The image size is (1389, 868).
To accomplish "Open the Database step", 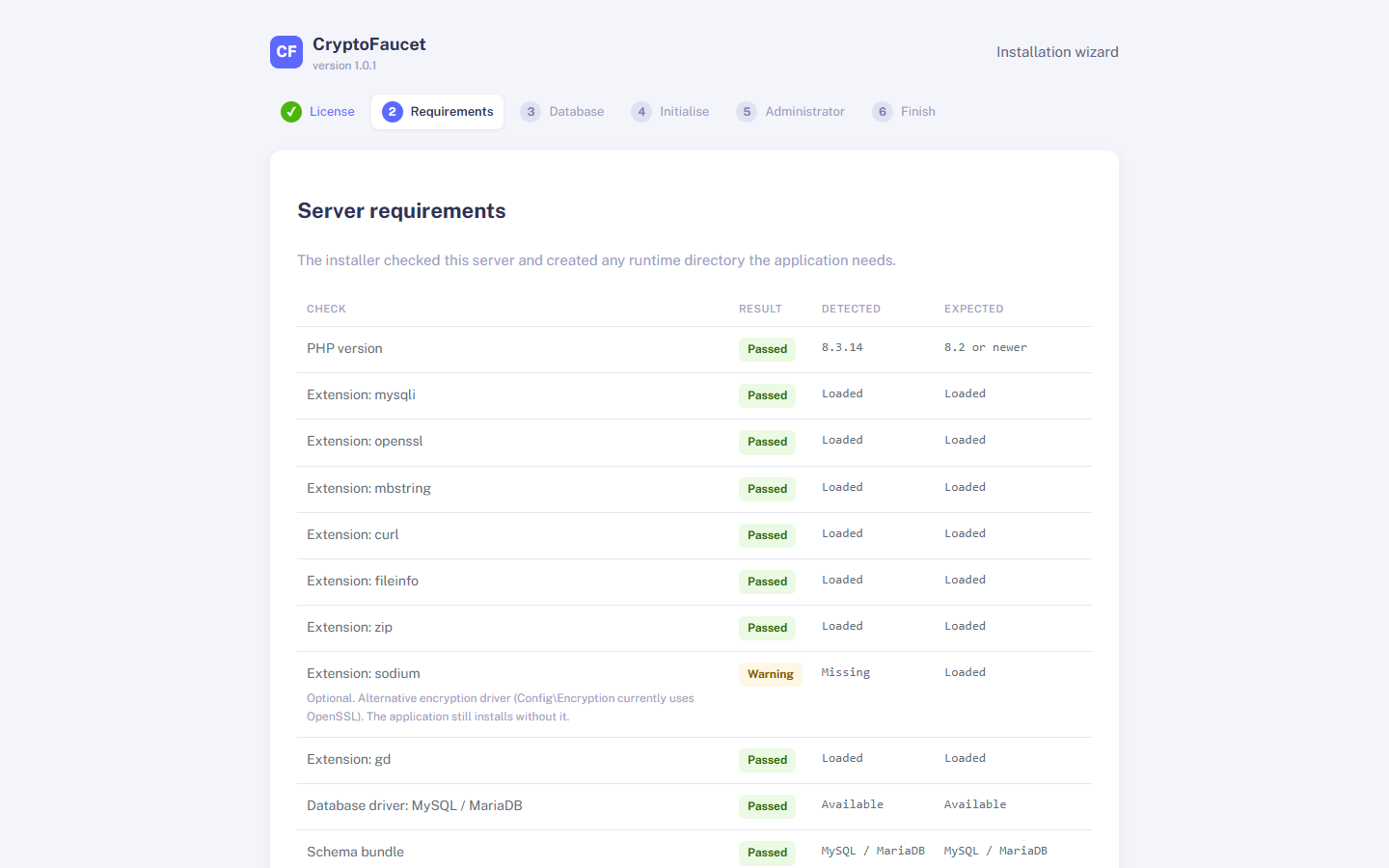I will 562,112.
